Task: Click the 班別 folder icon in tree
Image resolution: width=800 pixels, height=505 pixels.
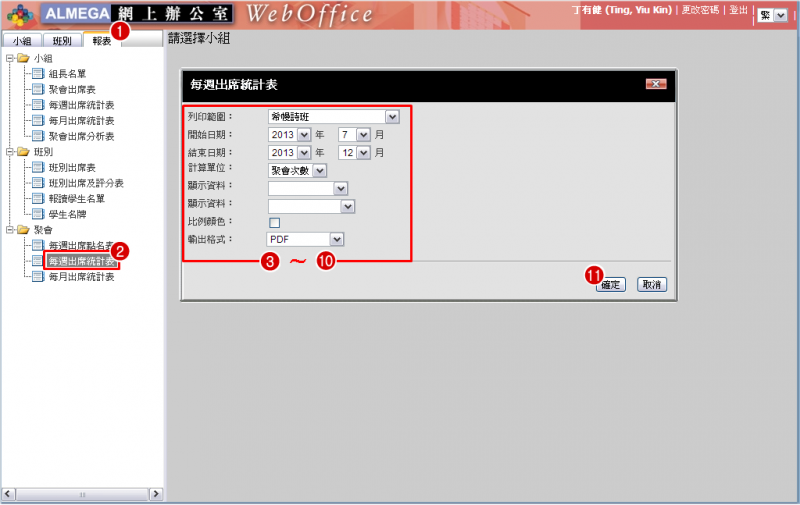Action: [23, 152]
